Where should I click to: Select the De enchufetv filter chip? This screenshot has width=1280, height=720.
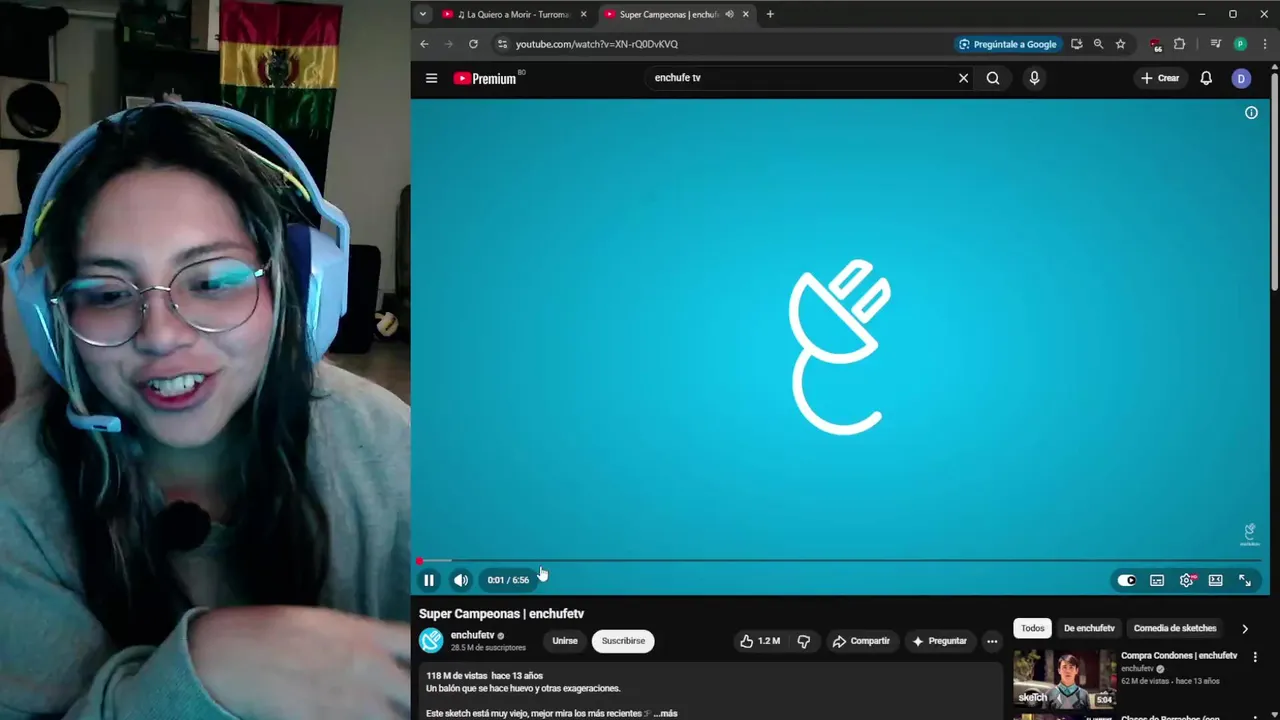pos(1089,628)
